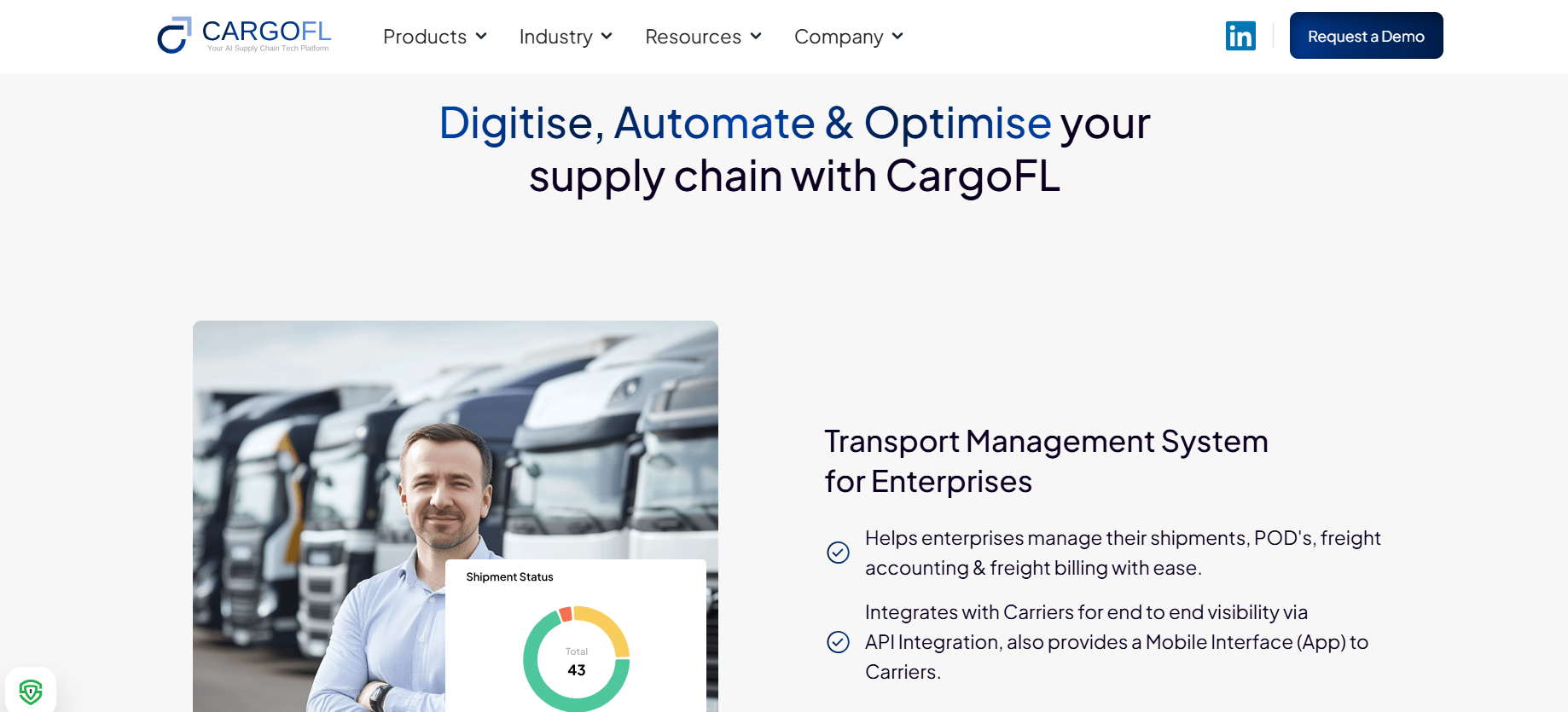Open the Company menu
The height and width of the screenshot is (712, 1568).
839,37
